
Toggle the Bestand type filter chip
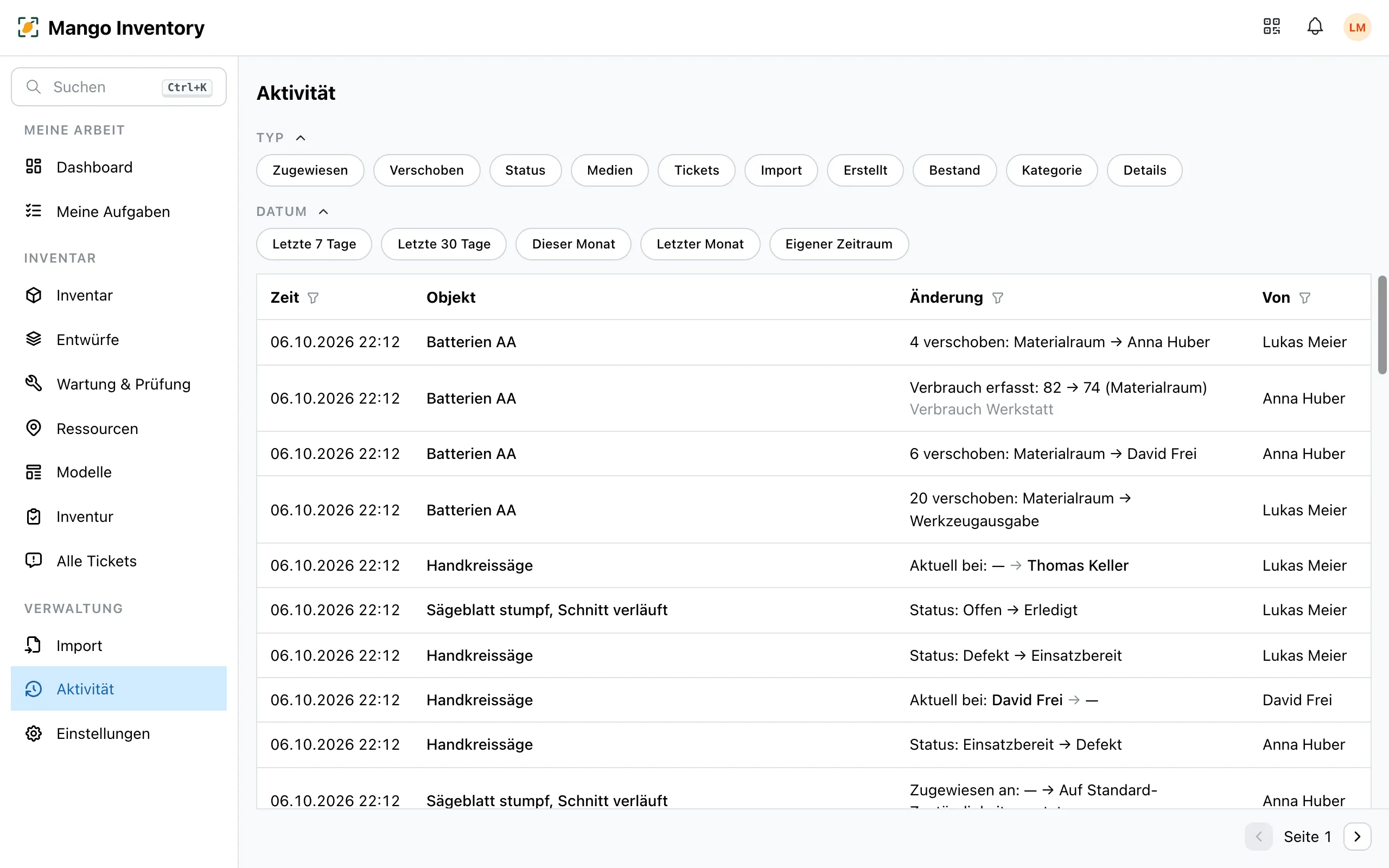954,170
